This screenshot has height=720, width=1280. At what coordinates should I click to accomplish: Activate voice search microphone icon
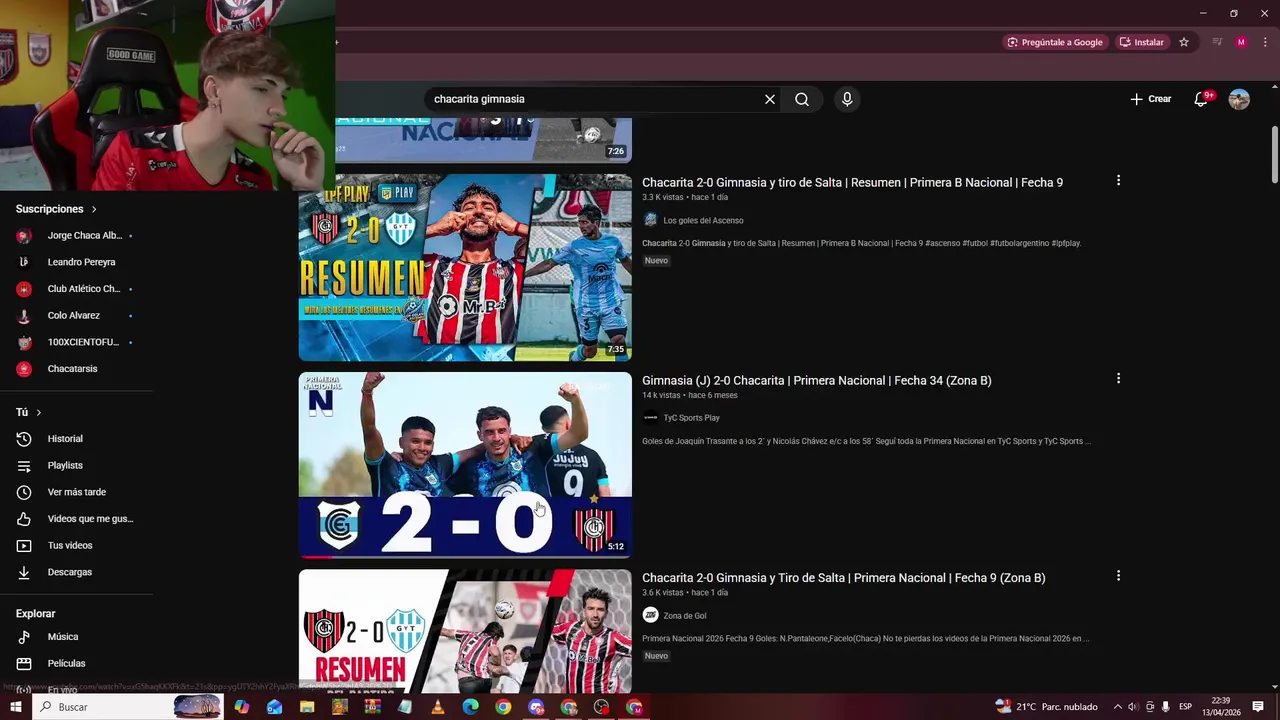(847, 99)
